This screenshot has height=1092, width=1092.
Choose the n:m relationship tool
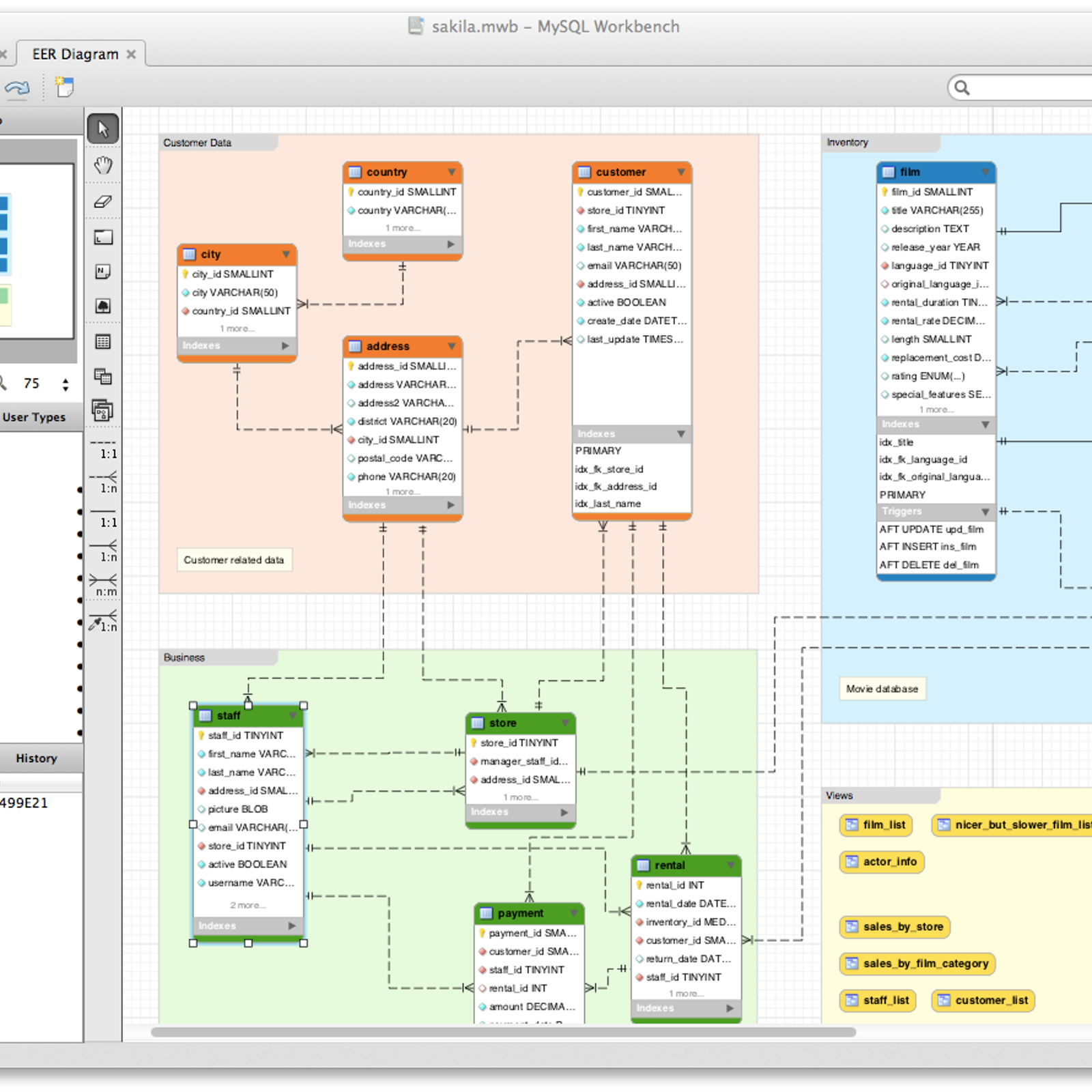point(103,586)
